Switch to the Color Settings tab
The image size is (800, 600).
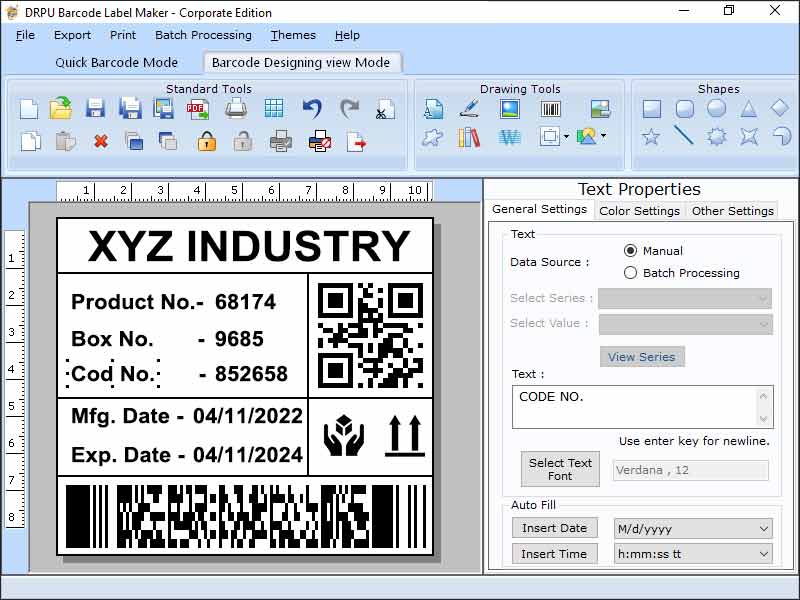pyautogui.click(x=639, y=210)
